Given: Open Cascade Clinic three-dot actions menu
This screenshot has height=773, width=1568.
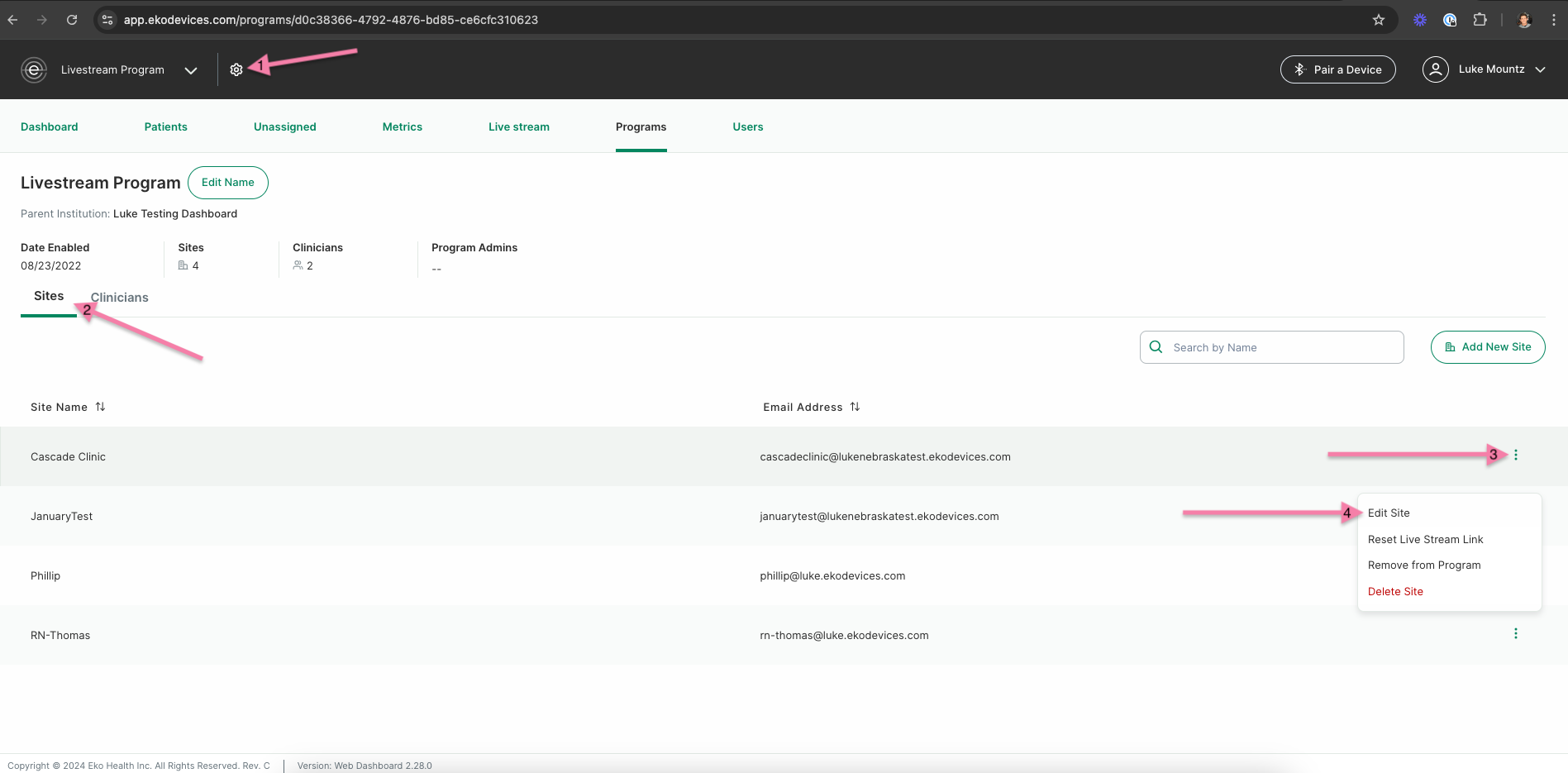Looking at the screenshot, I should [1516, 455].
